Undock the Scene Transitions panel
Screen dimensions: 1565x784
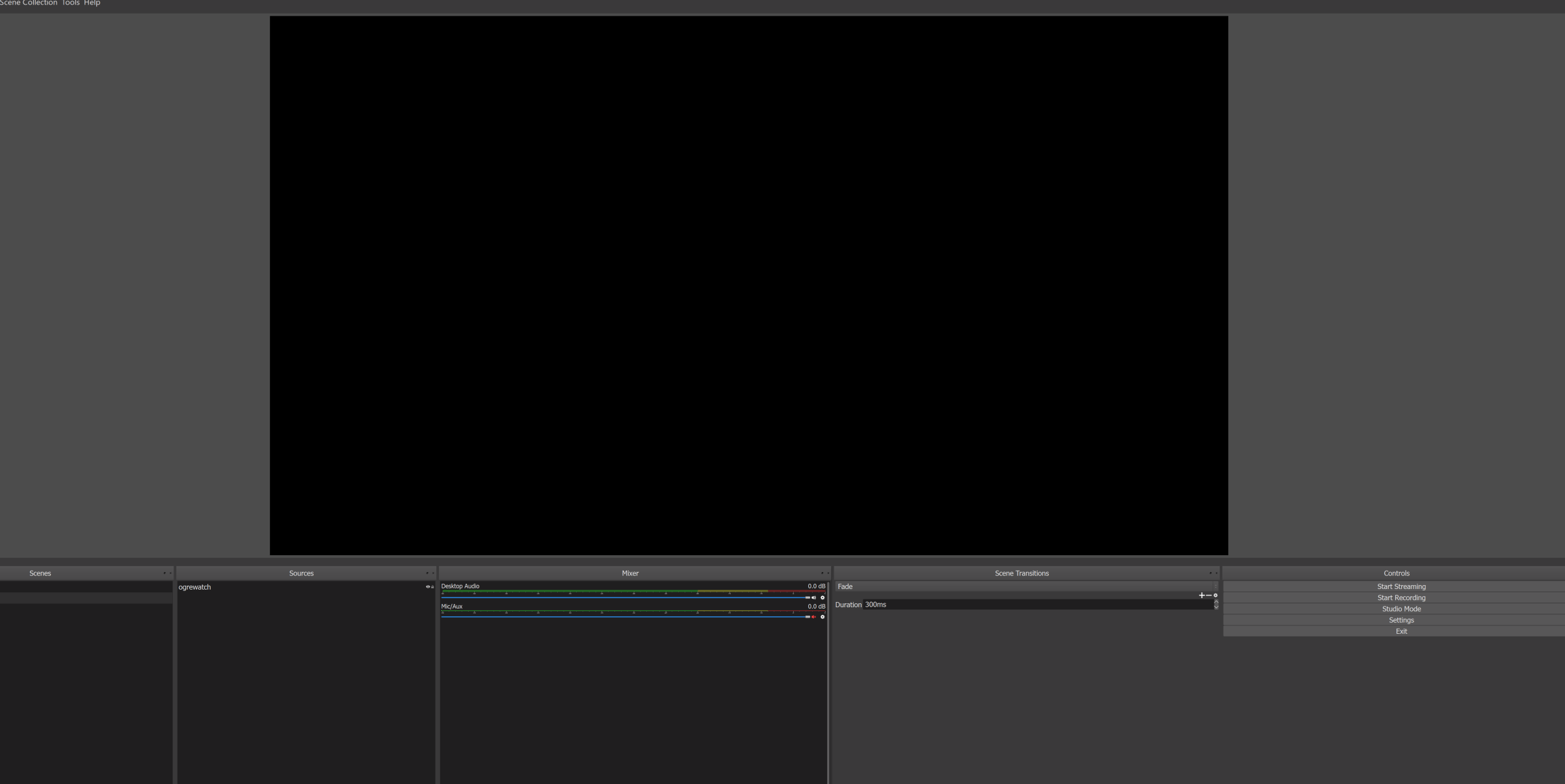tap(1210, 573)
